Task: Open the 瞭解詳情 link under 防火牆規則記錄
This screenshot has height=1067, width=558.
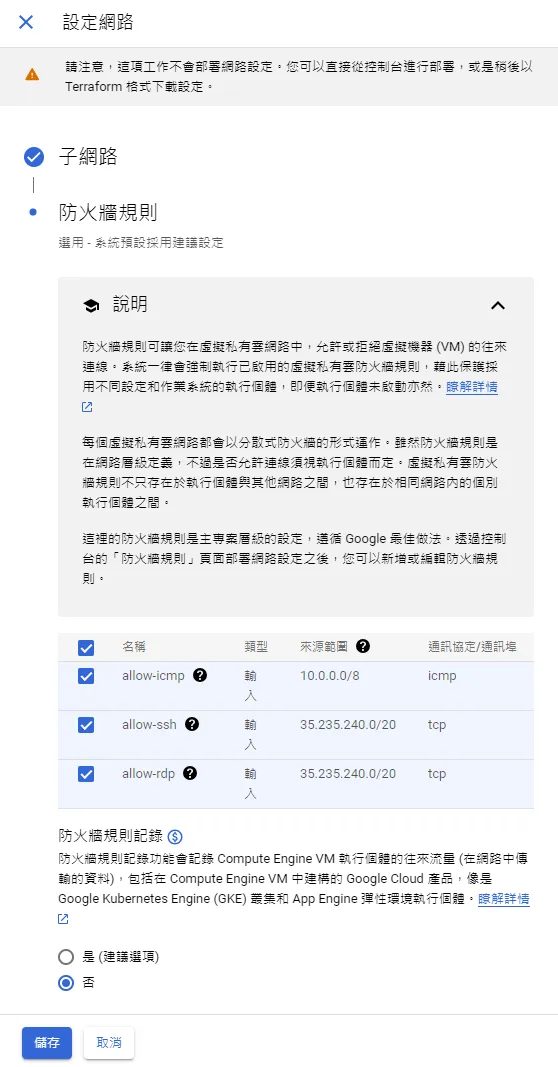Action: click(504, 899)
